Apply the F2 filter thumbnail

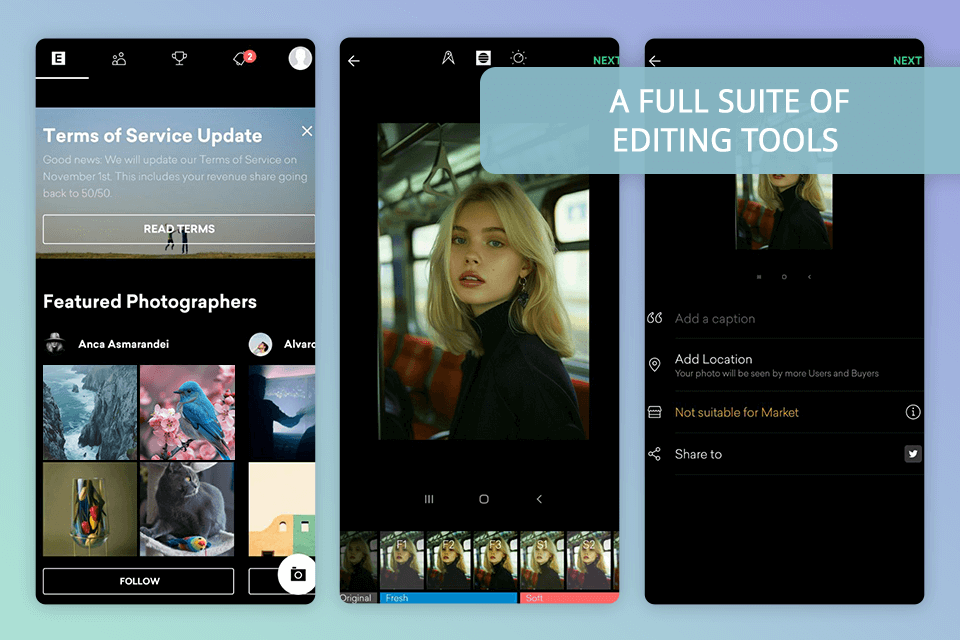coord(448,560)
